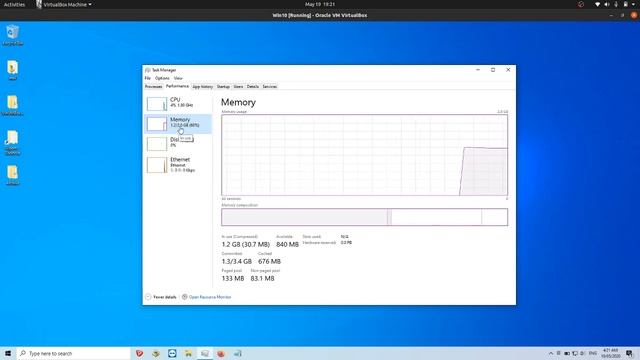Screen dimensions: 640x360
Task: Click the Ubuntu volume indicator icon
Action: click(607, 4)
